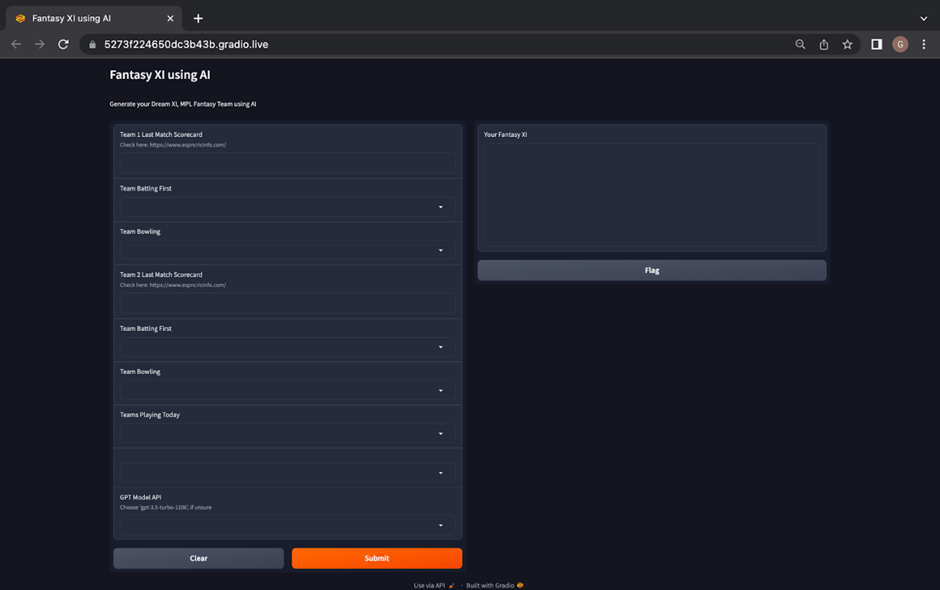The width and height of the screenshot is (940, 590).
Task: Open Team 2's Team Batting First dropdown
Action: (x=287, y=347)
